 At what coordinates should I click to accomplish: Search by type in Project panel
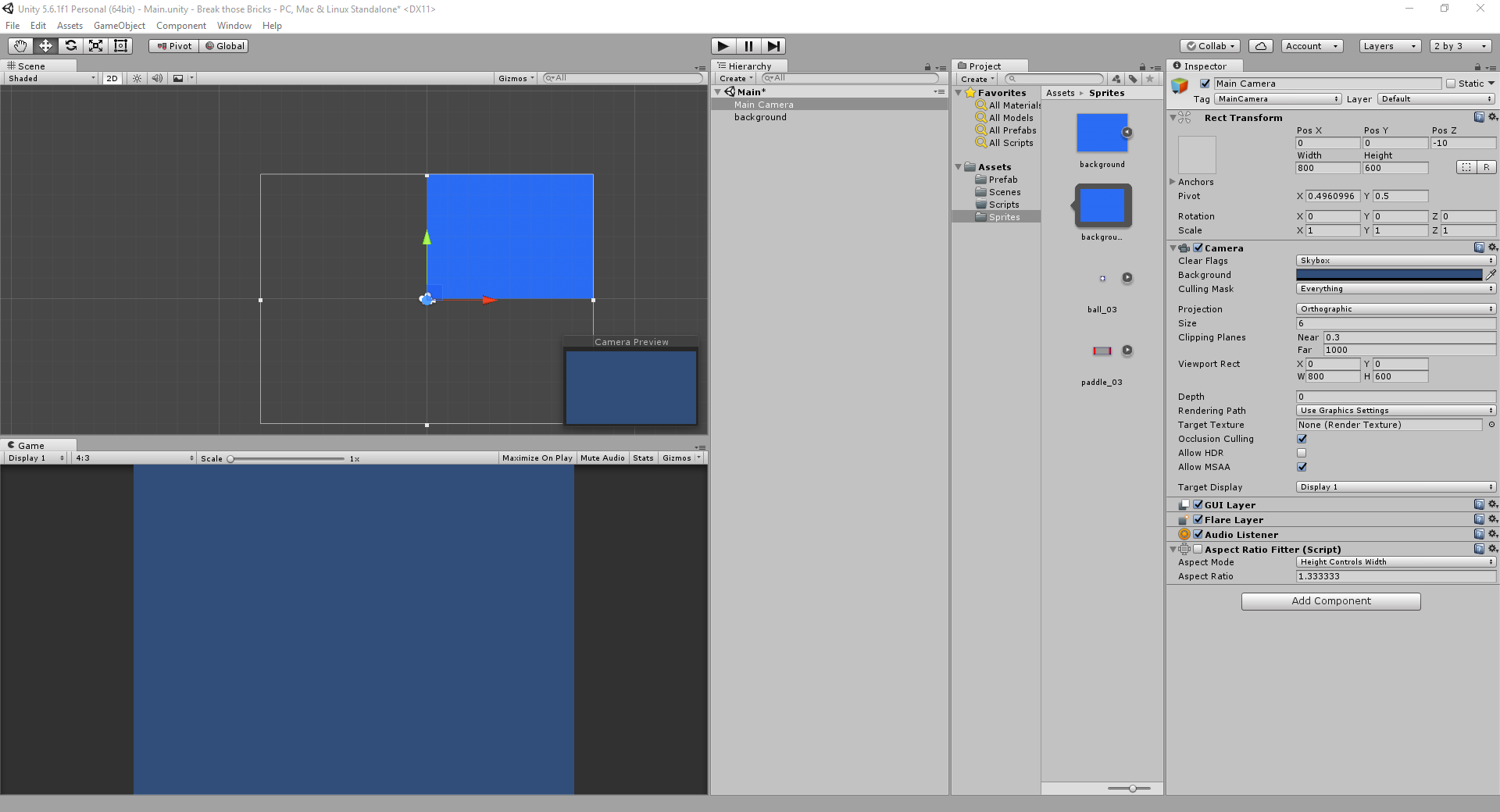(1116, 79)
